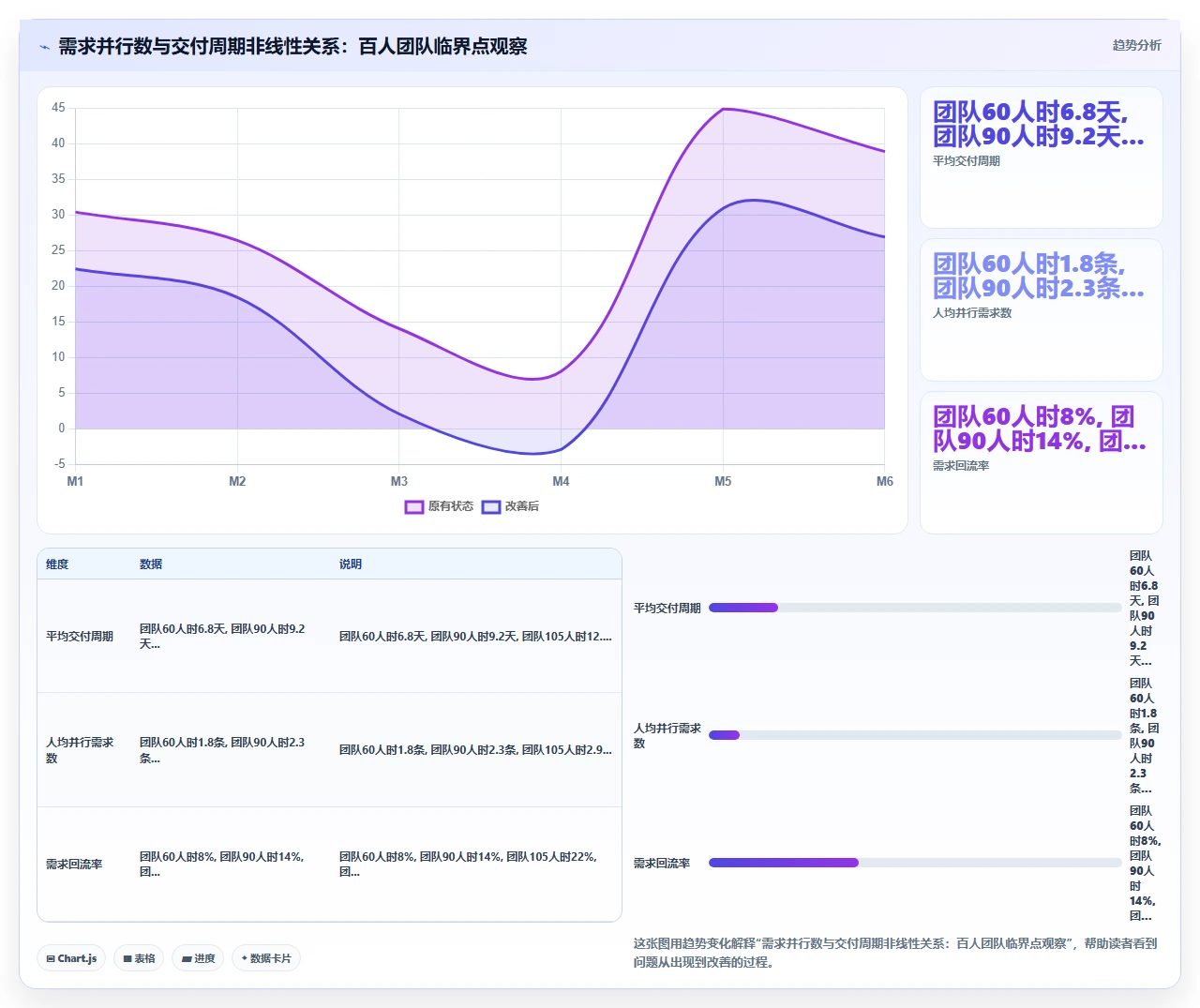
Task: Click the purple 原有状态 legend swatch
Action: pyautogui.click(x=414, y=506)
